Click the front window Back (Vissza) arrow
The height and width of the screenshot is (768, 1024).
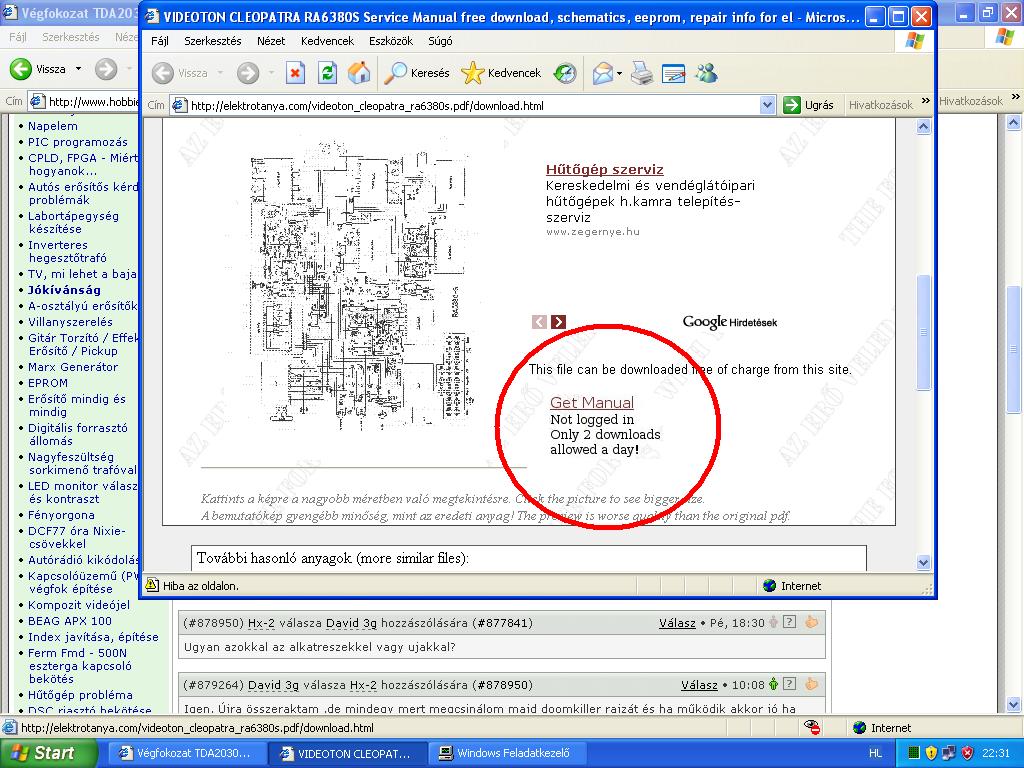[x=163, y=73]
